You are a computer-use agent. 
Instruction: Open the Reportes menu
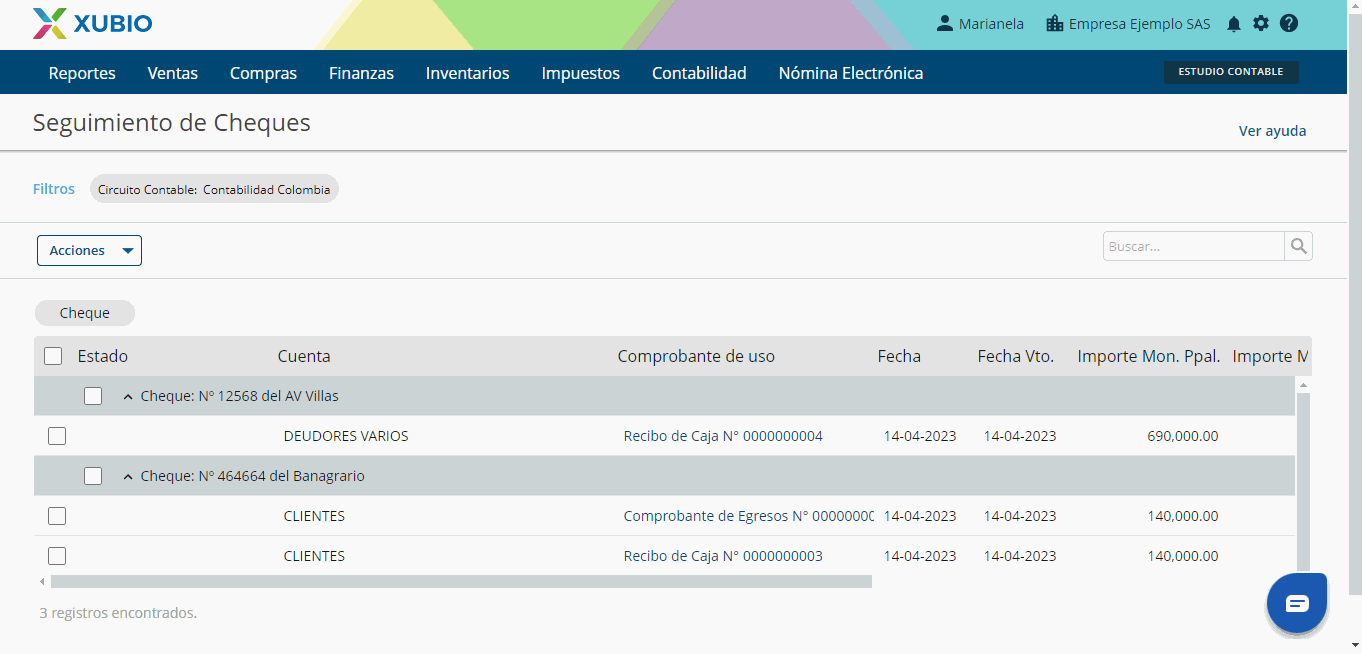(x=82, y=73)
